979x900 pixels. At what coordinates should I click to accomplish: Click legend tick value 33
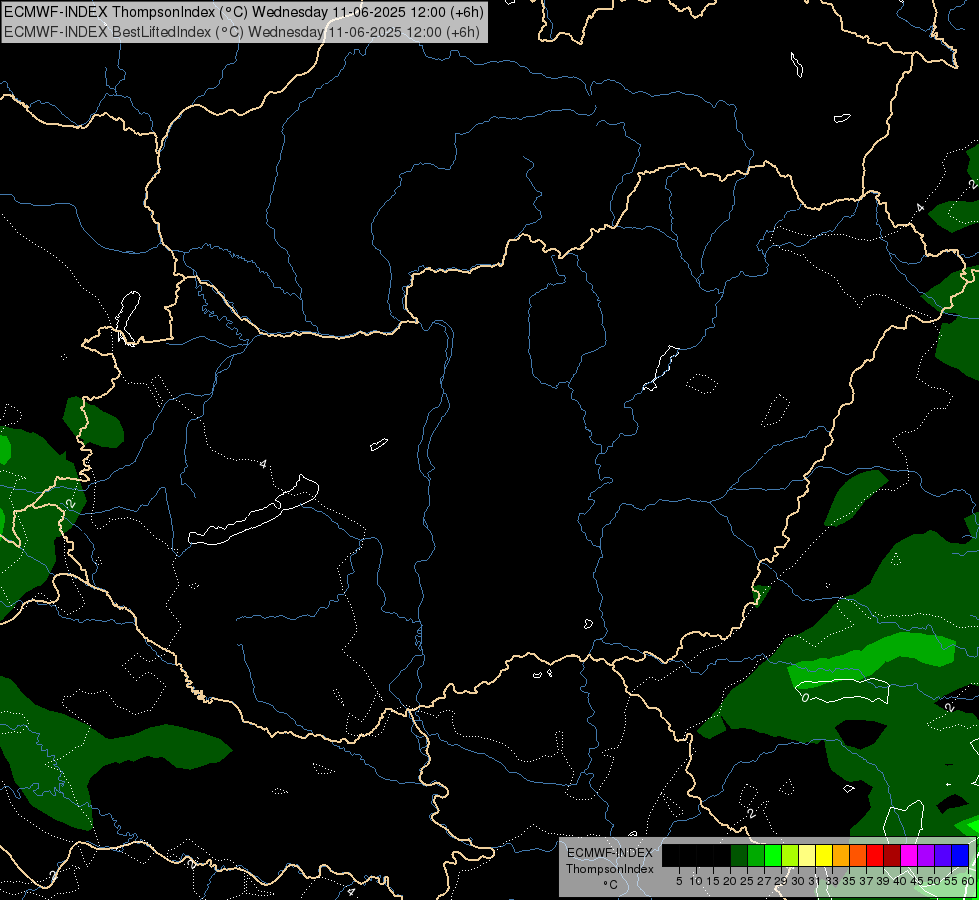click(832, 881)
